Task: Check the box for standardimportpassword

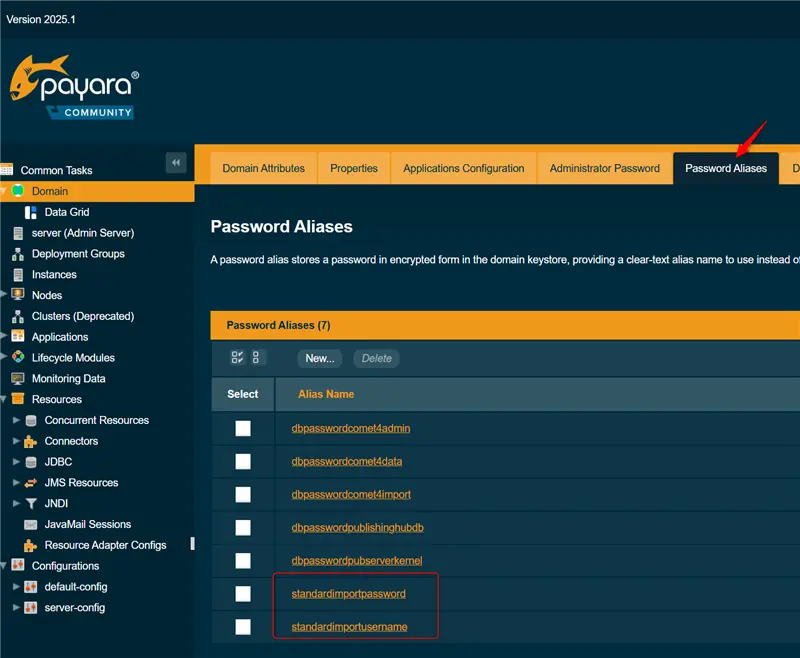Action: pos(243,594)
